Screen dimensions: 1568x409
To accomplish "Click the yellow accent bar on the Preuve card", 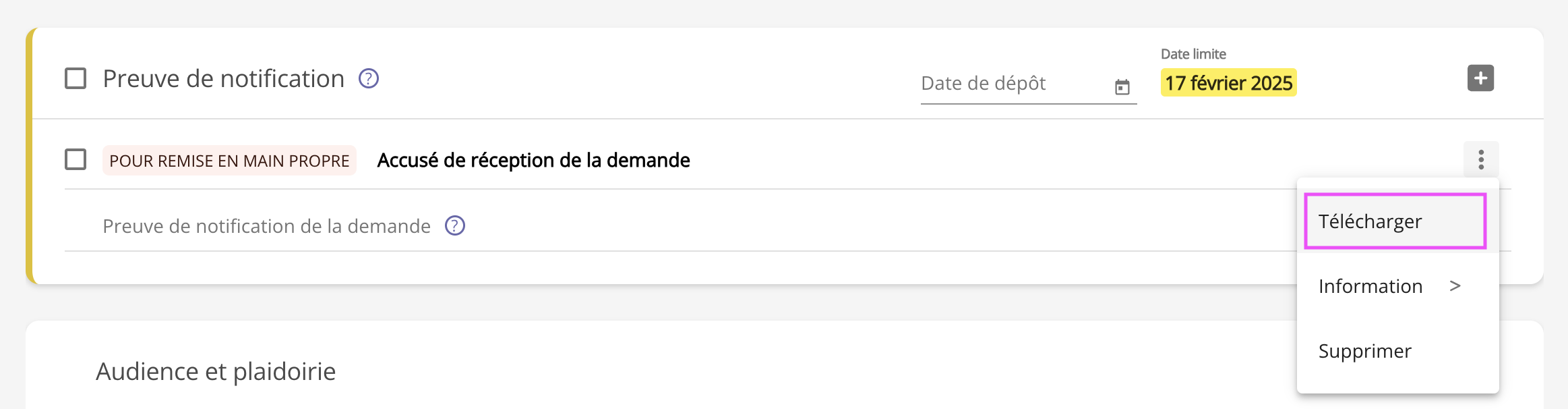I will click(29, 156).
